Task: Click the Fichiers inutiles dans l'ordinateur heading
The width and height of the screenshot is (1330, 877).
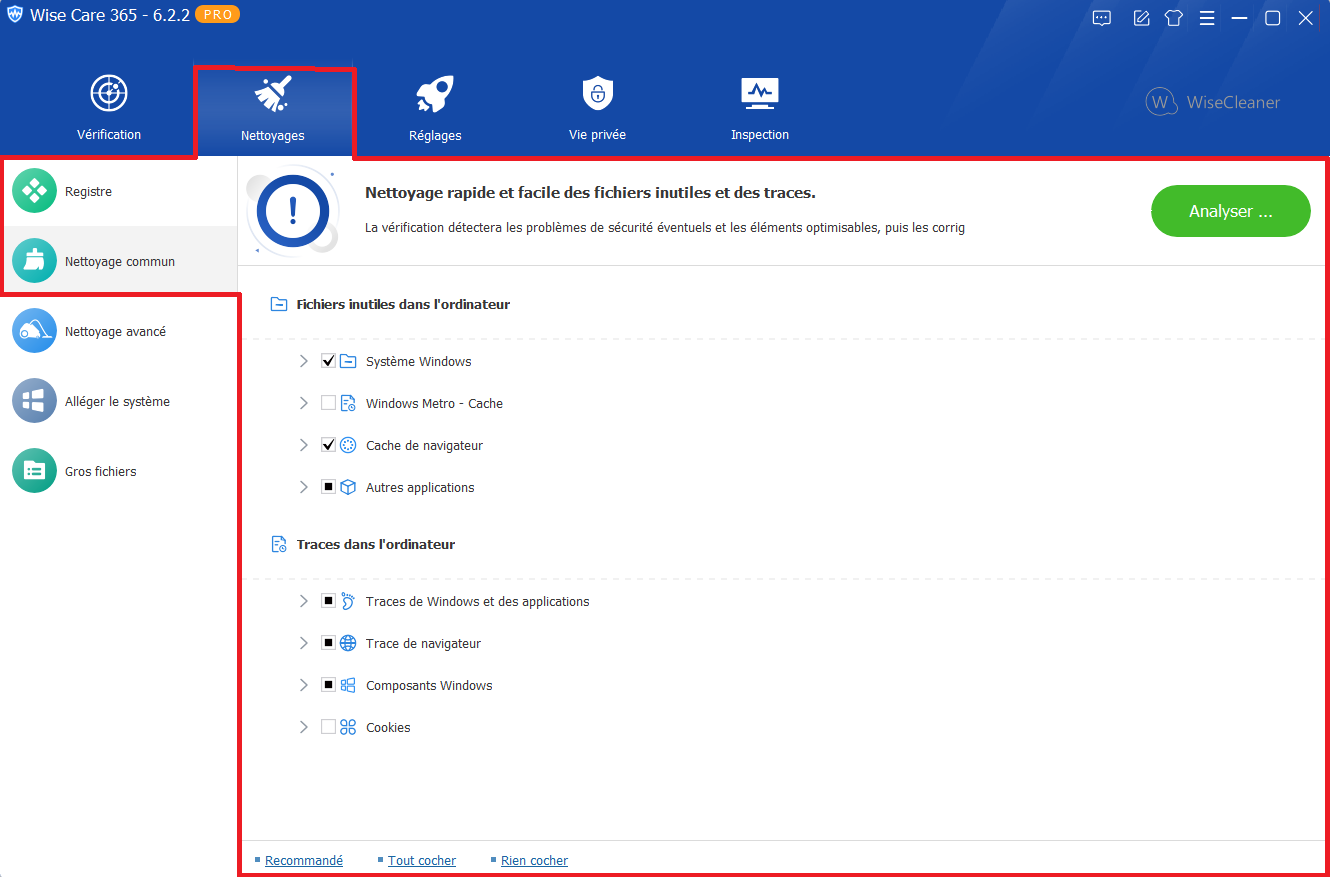Action: (x=403, y=304)
